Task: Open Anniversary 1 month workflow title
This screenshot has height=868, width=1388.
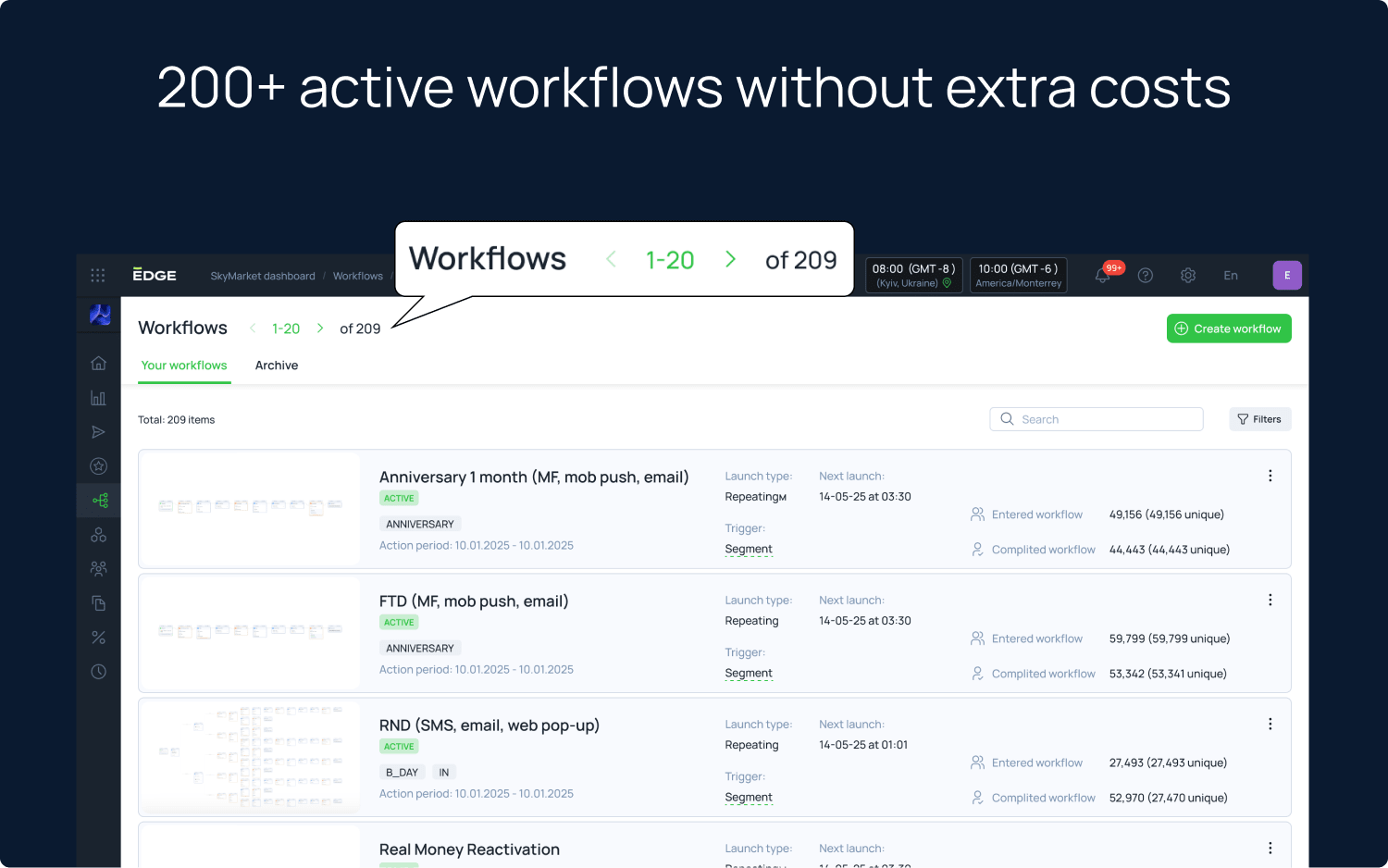Action: 534,477
